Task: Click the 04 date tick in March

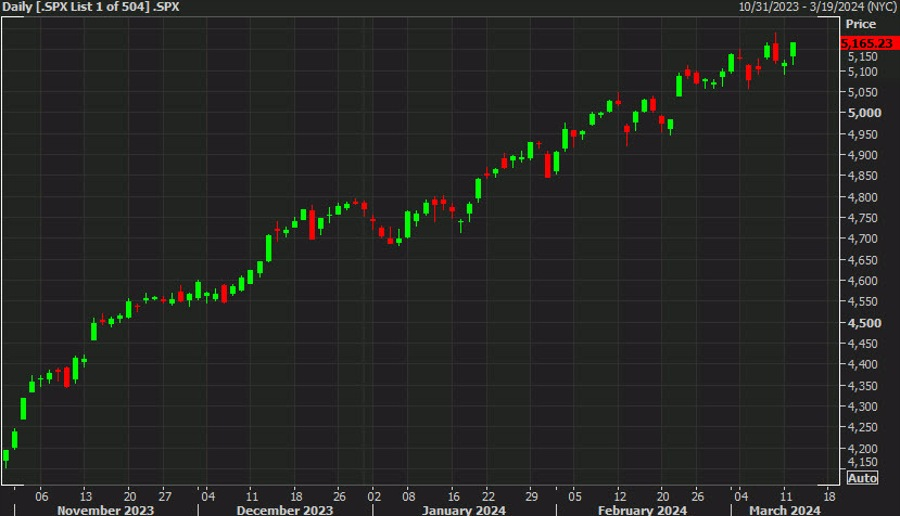Action: 741,496
